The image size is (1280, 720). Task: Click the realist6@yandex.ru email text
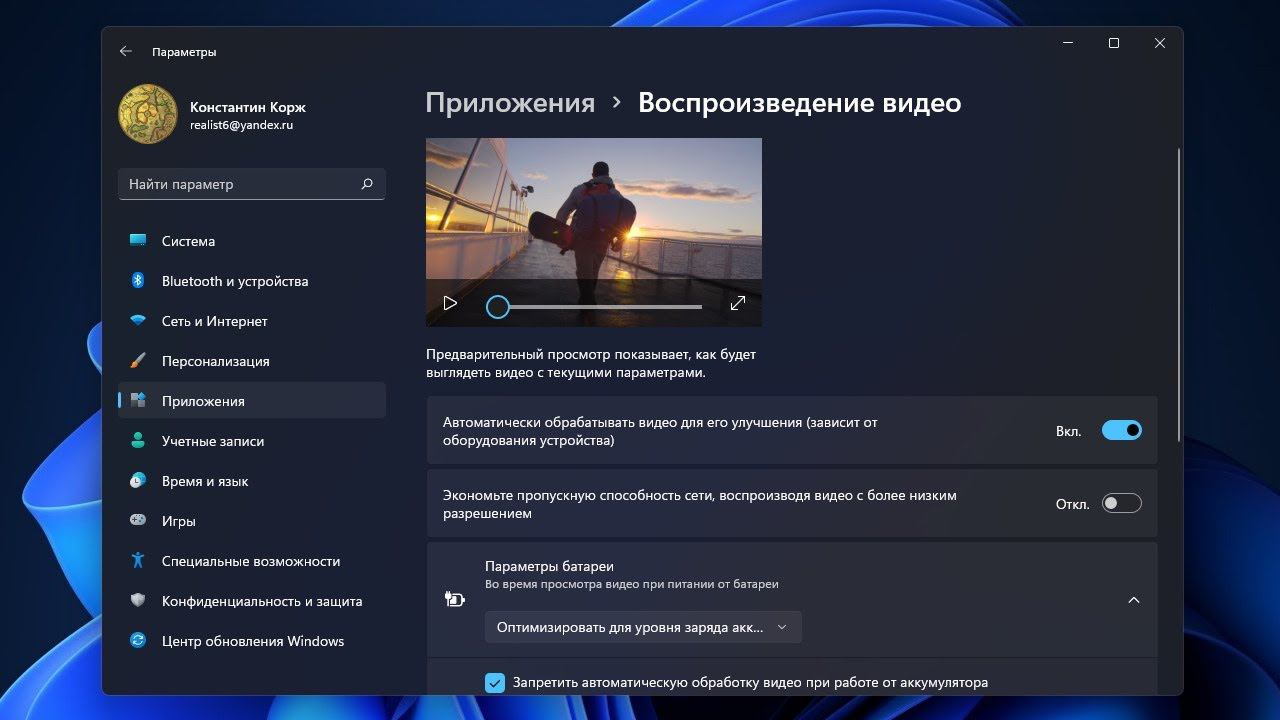click(x=241, y=126)
